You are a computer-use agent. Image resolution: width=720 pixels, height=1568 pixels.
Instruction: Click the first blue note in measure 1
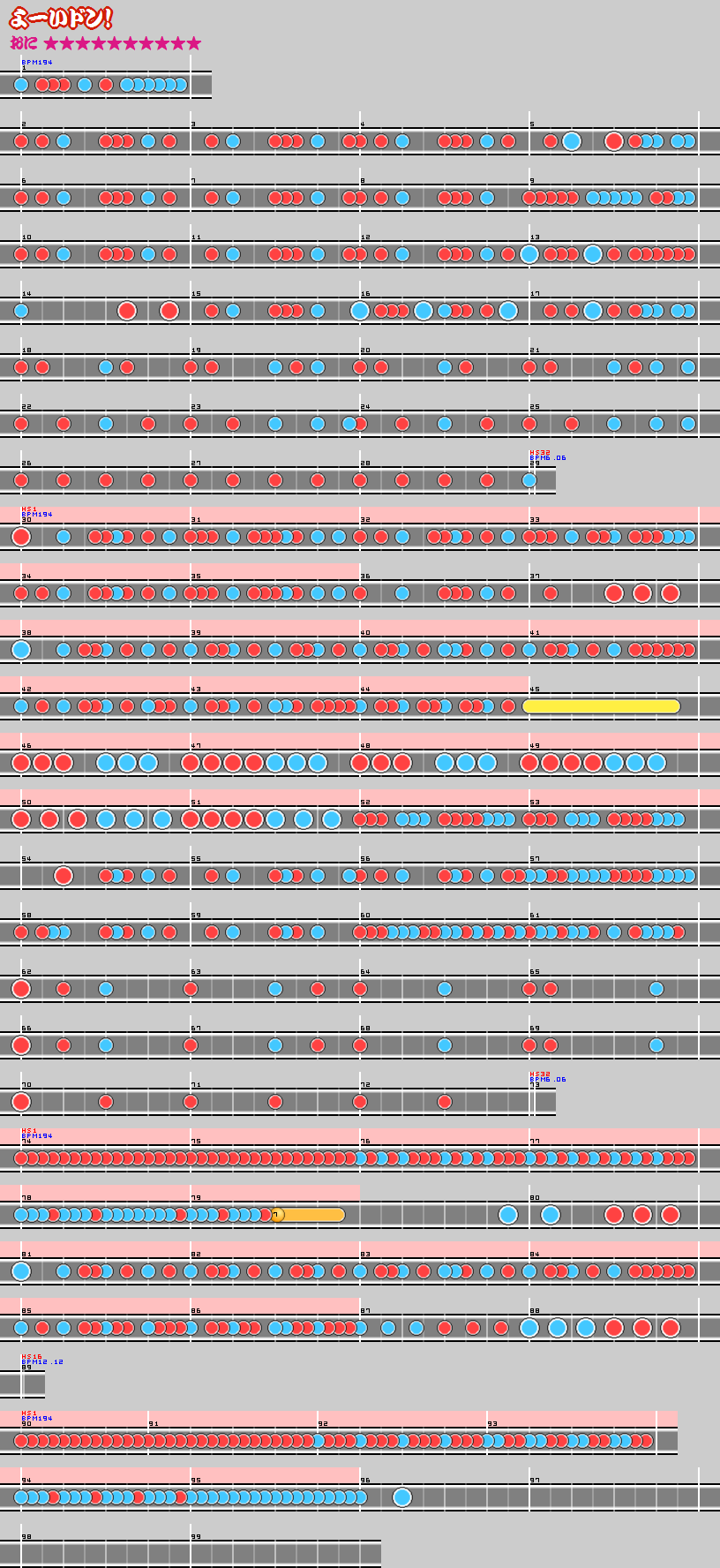pyautogui.click(x=21, y=85)
